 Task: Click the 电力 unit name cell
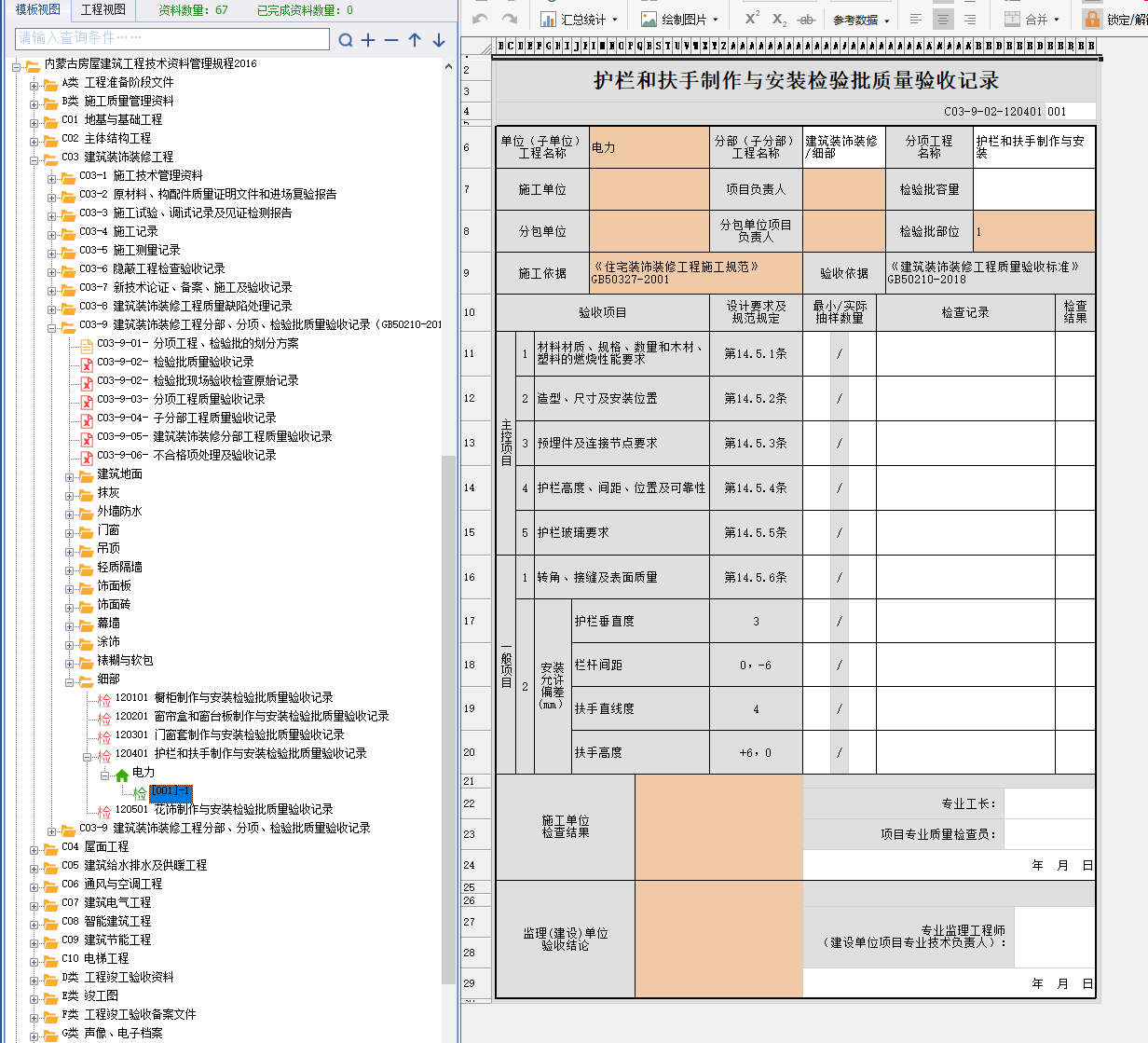coord(649,147)
